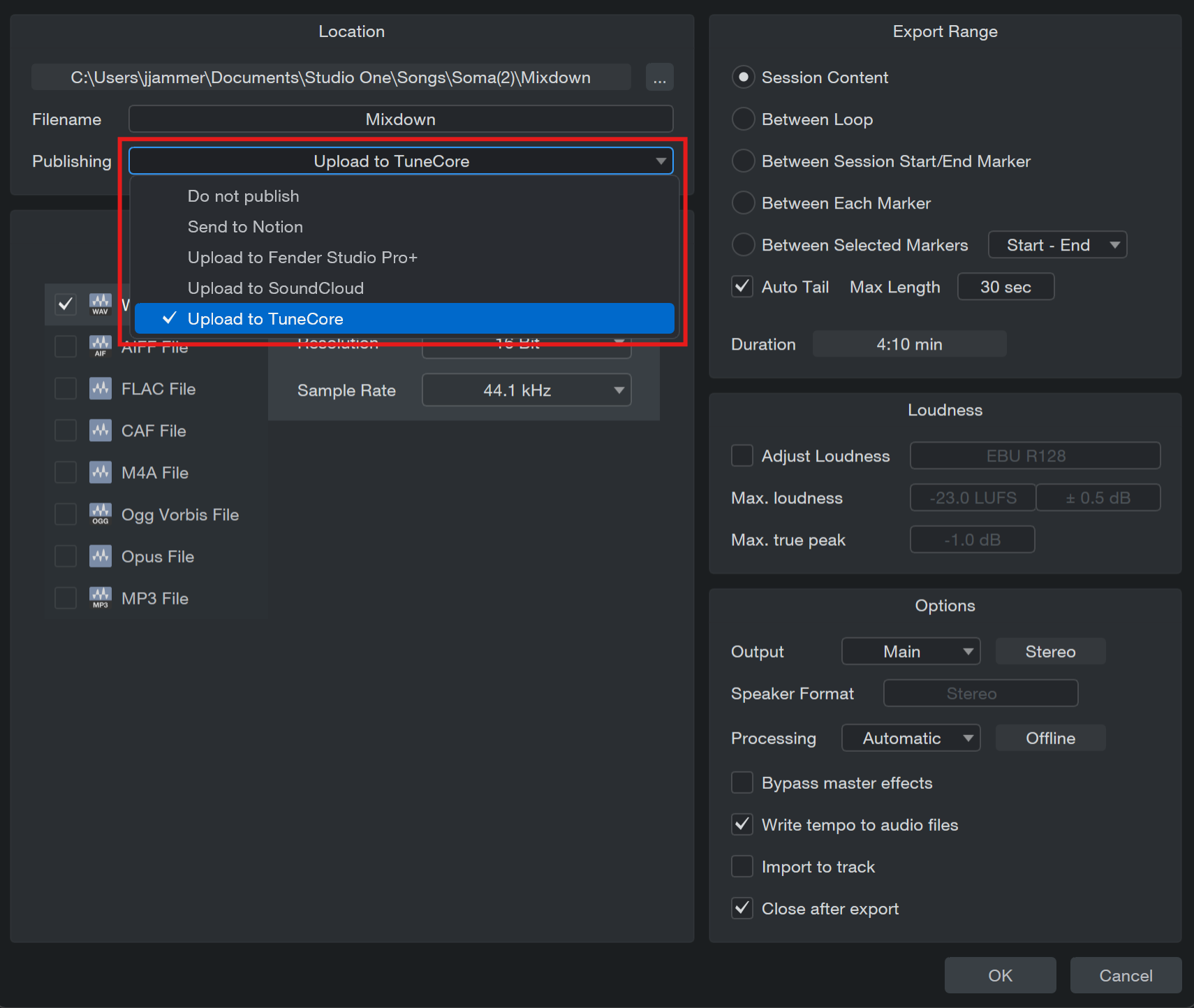Enable the M4A File checkbox
The height and width of the screenshot is (1008, 1194).
tap(66, 472)
